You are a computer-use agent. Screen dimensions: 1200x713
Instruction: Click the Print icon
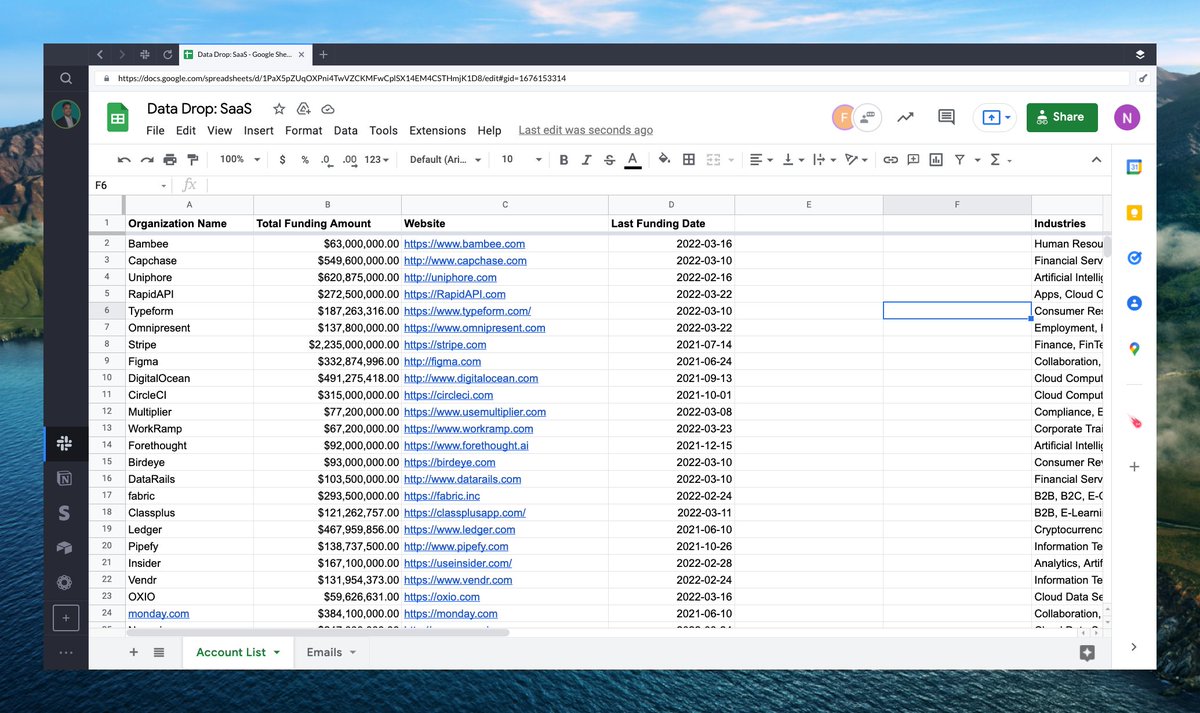coord(170,160)
